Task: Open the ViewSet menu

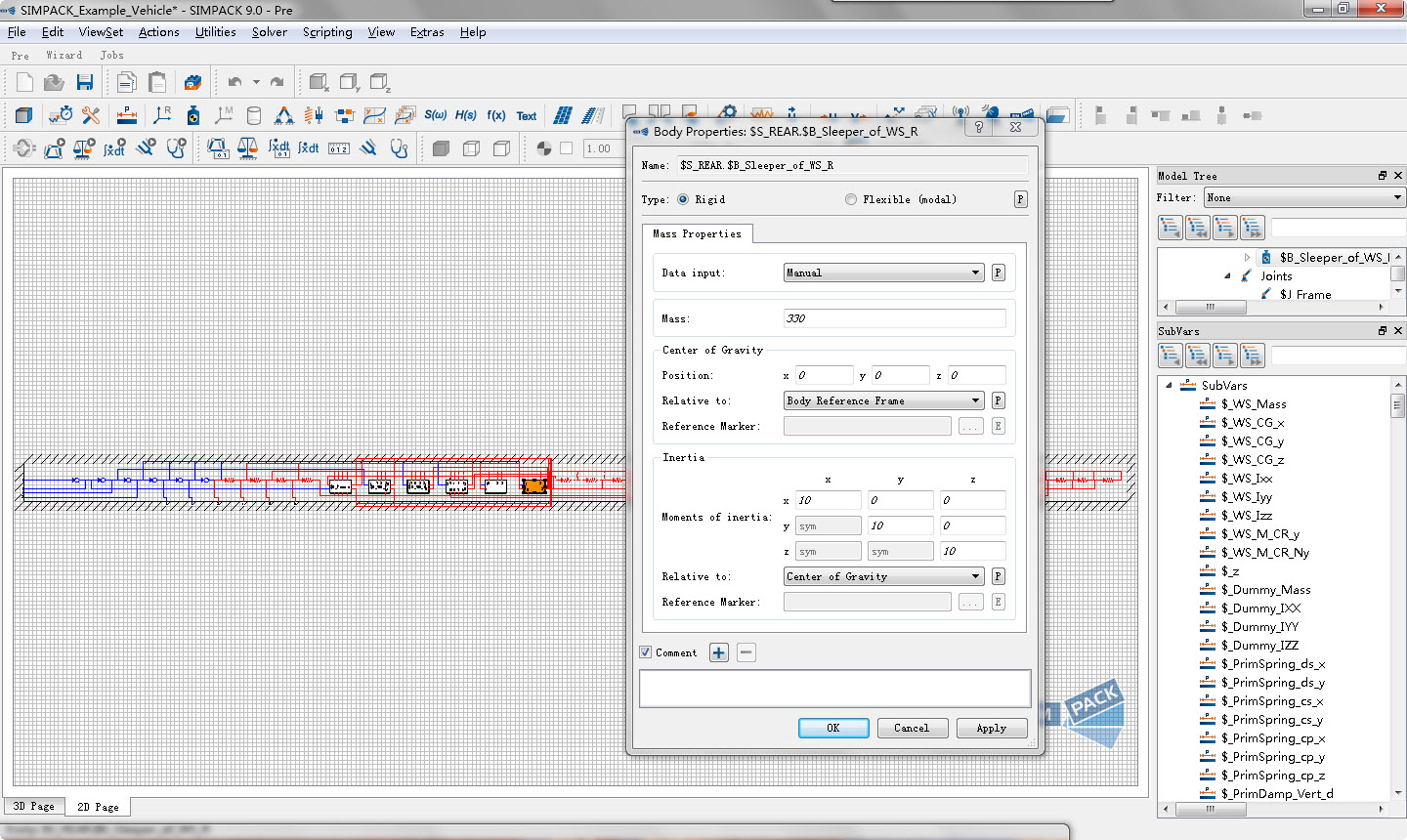Action: tap(101, 32)
